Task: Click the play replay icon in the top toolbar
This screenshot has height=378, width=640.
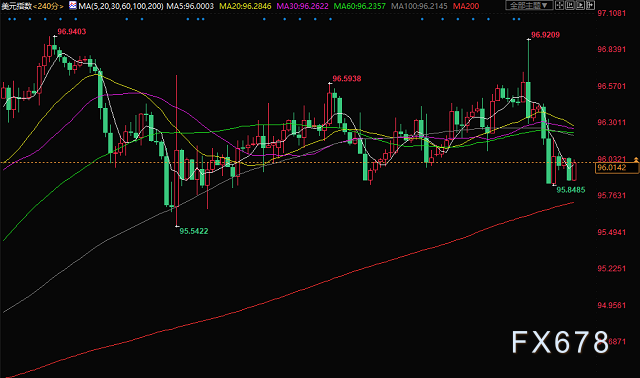Action: 580,5
